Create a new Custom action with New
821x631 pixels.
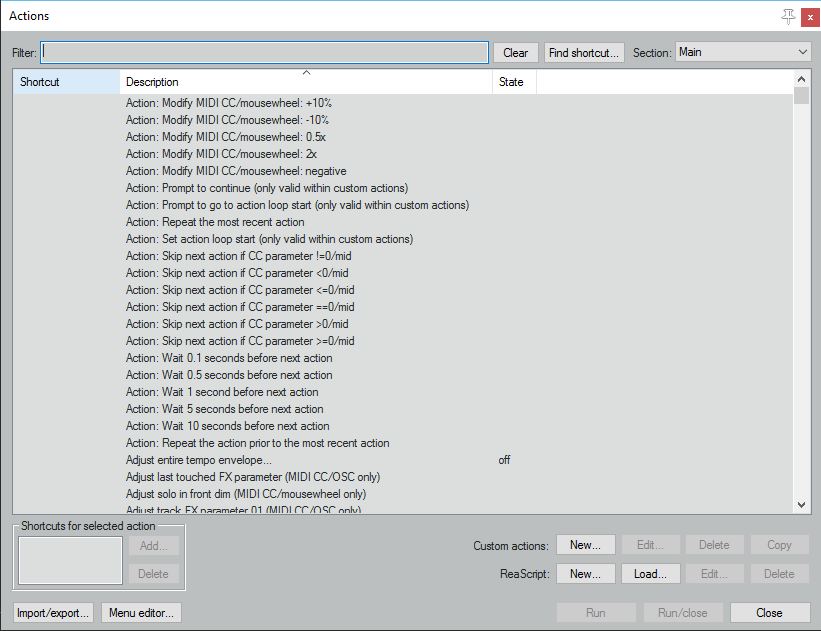tap(586, 544)
